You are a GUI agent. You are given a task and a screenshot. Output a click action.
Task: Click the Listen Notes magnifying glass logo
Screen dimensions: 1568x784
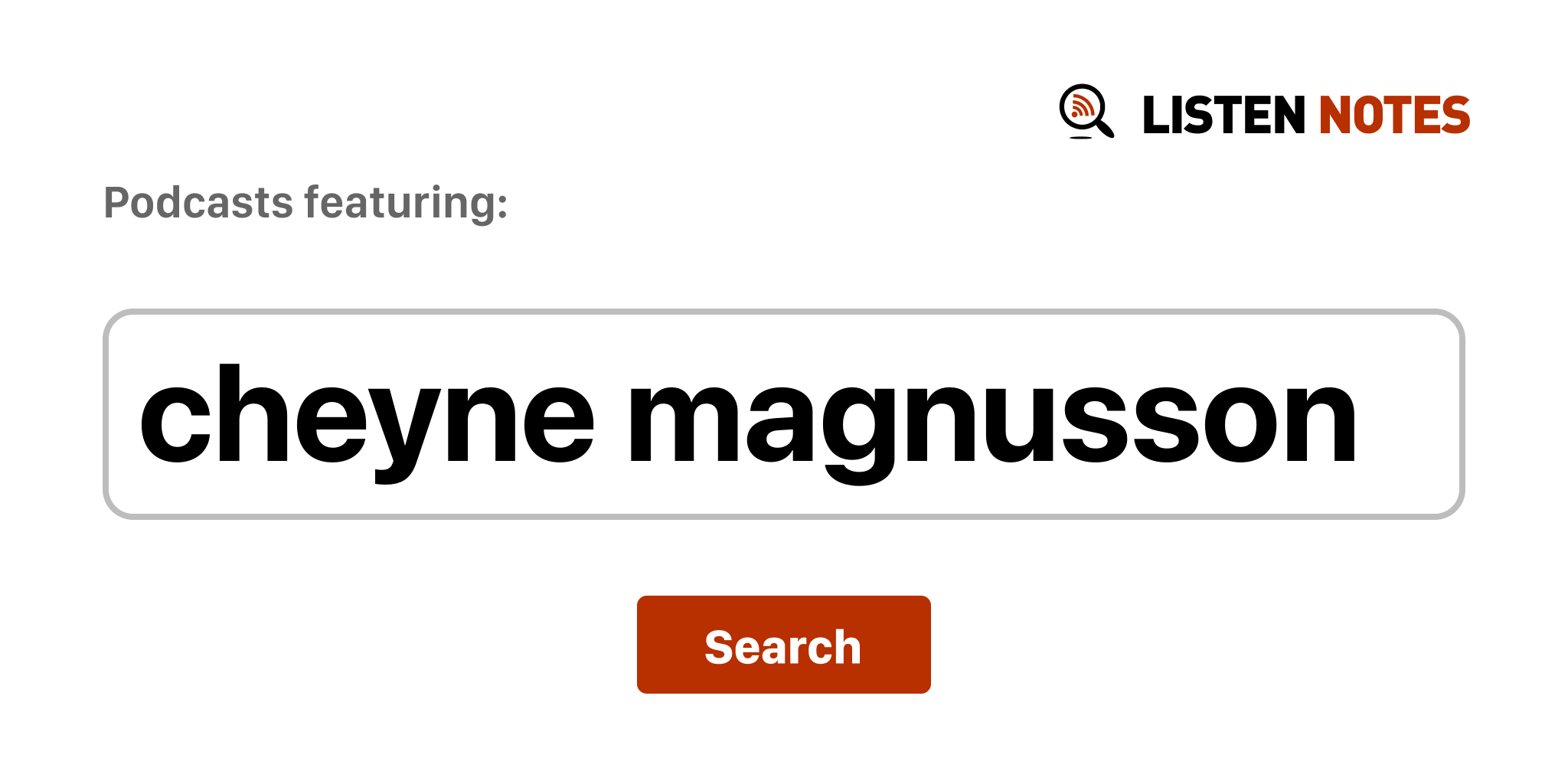(1086, 112)
